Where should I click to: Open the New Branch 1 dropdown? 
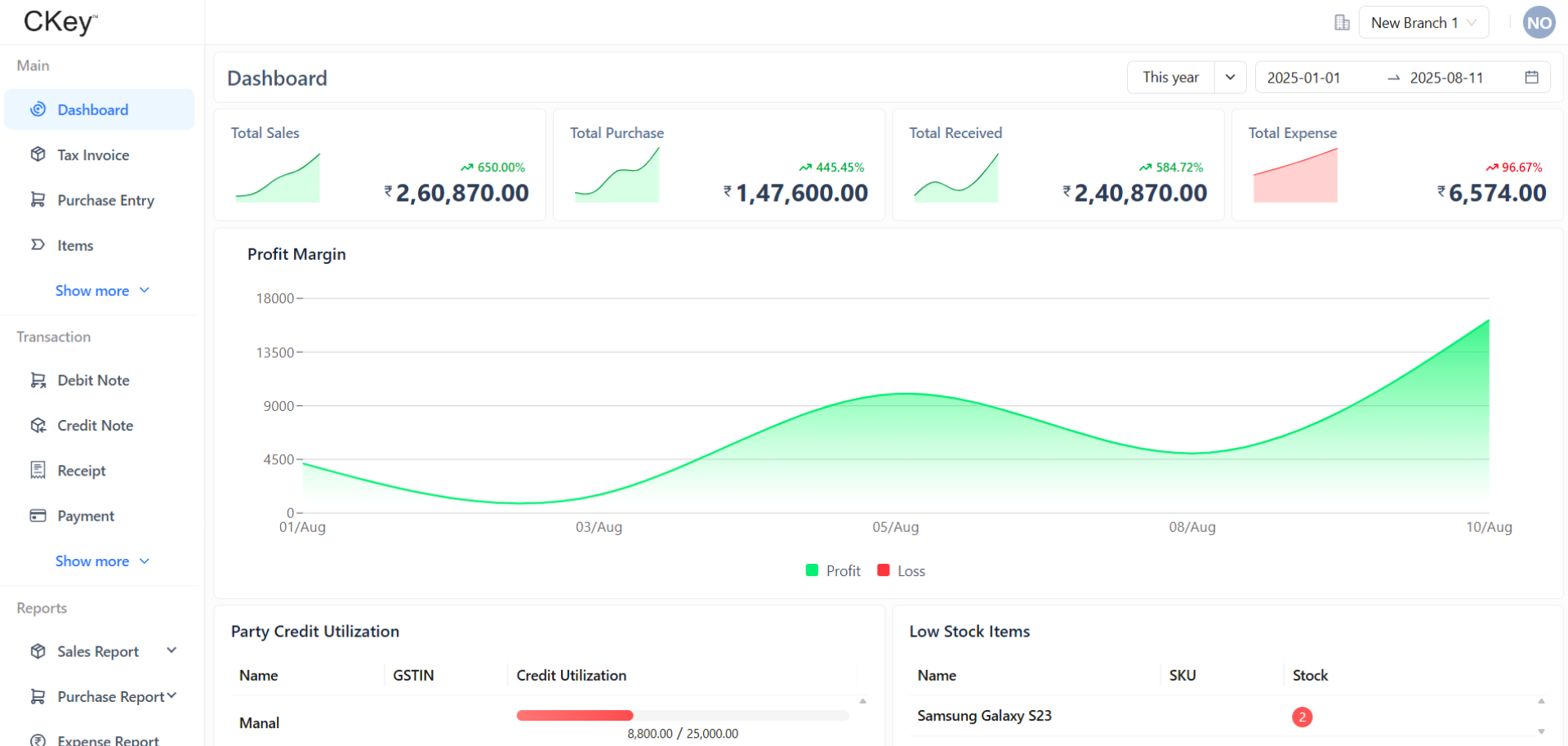point(1423,23)
